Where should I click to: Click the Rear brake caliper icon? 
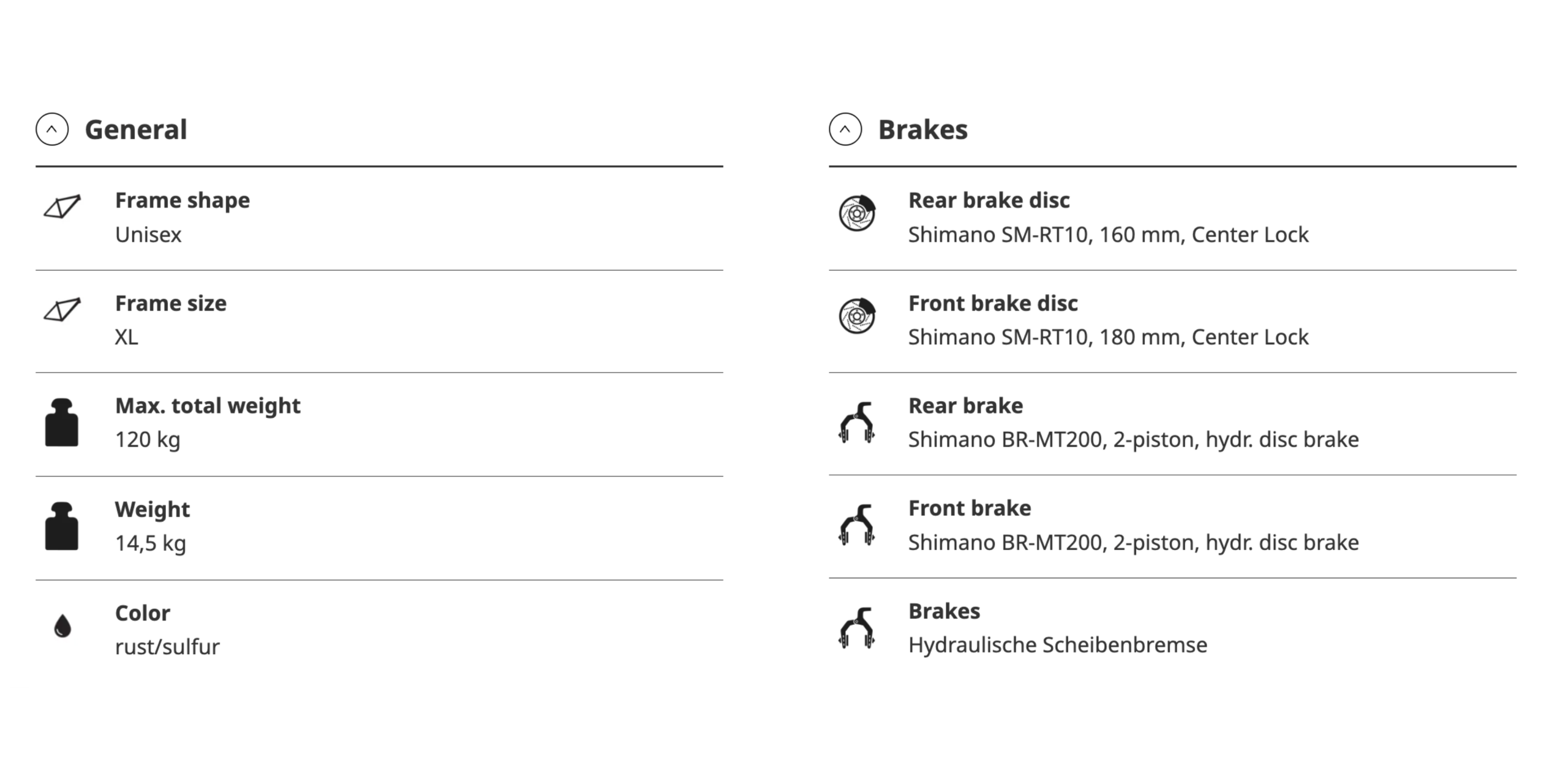click(857, 423)
